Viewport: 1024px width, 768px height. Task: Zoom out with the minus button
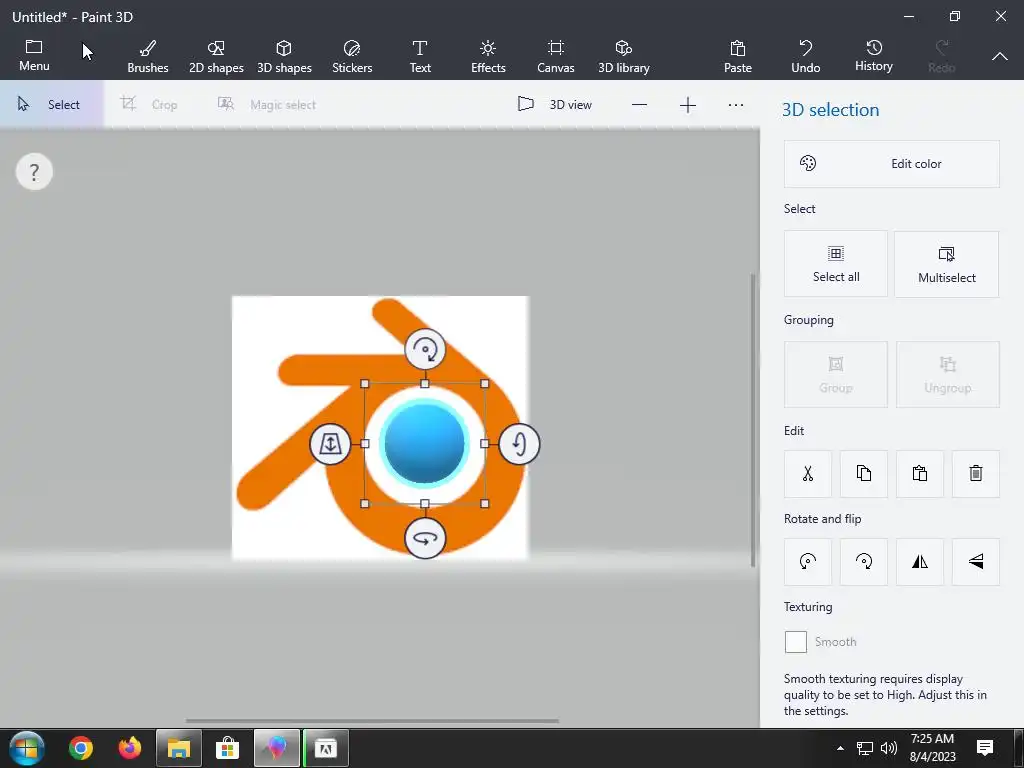point(639,104)
